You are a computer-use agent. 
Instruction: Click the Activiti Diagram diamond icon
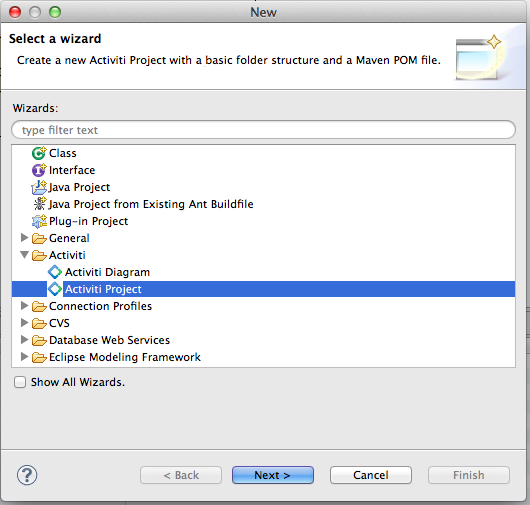click(x=55, y=272)
